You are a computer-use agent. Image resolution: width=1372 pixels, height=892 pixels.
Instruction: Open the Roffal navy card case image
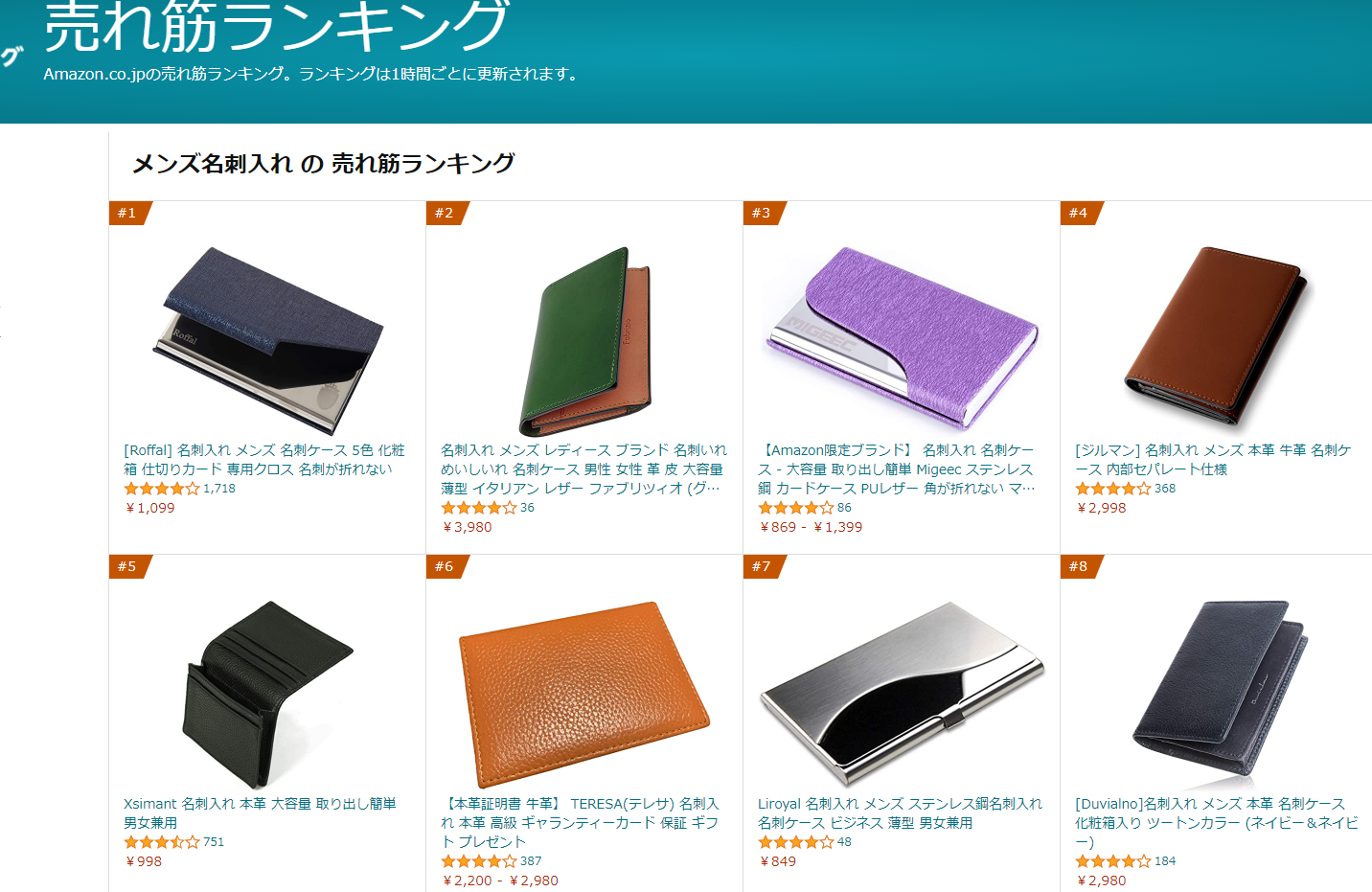(267, 340)
